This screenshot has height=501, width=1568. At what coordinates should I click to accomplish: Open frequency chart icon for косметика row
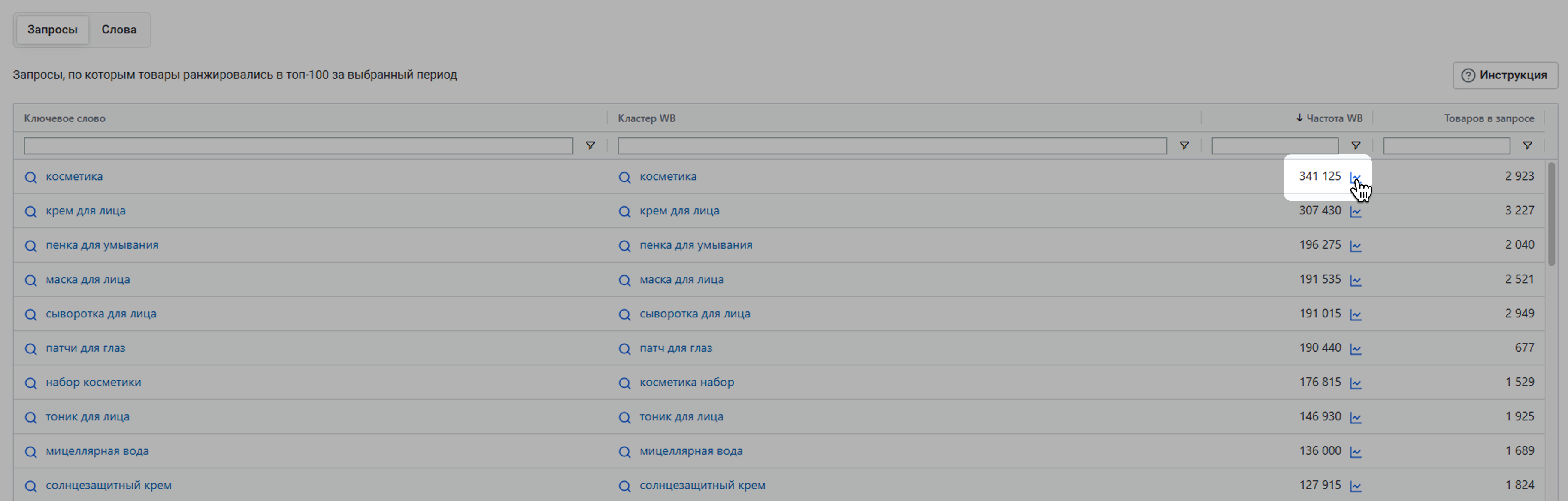point(1356,178)
